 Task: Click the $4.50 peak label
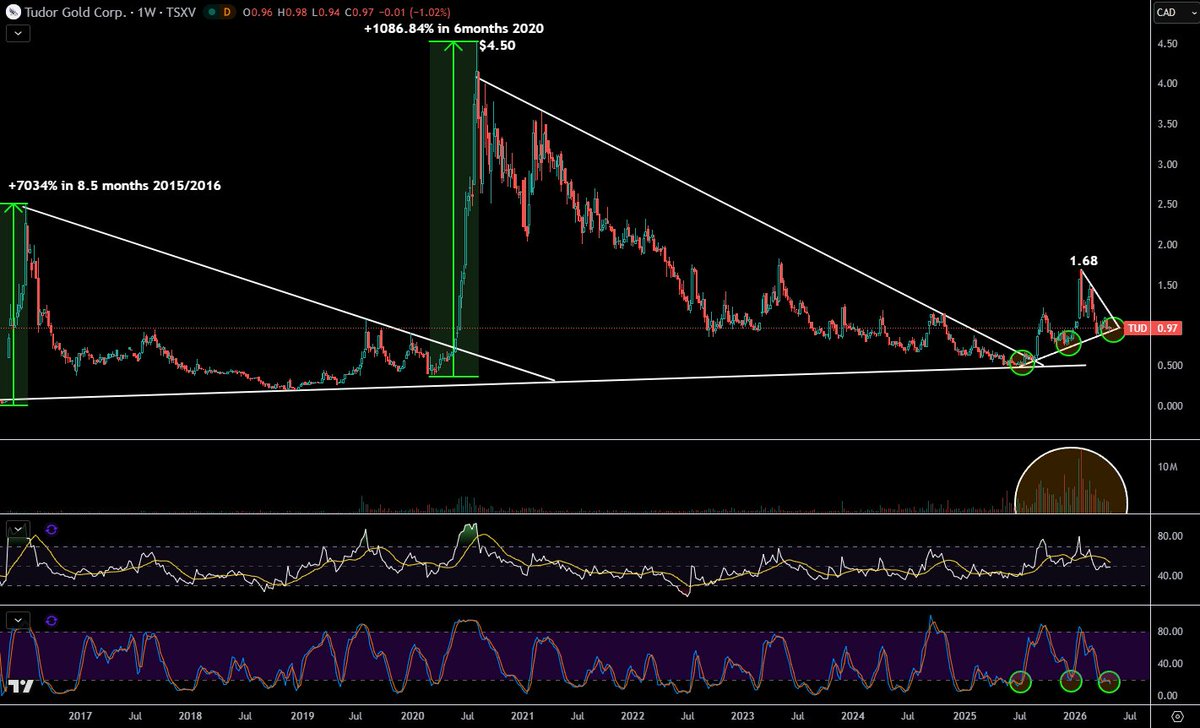point(496,46)
